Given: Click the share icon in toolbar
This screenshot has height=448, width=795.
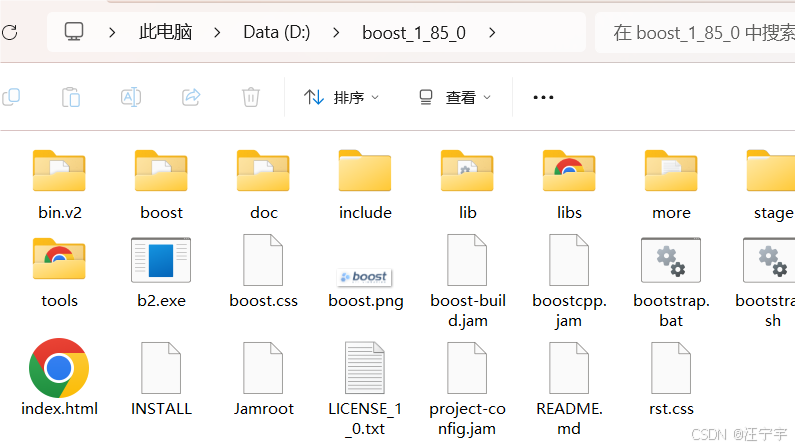Looking at the screenshot, I should 191,97.
